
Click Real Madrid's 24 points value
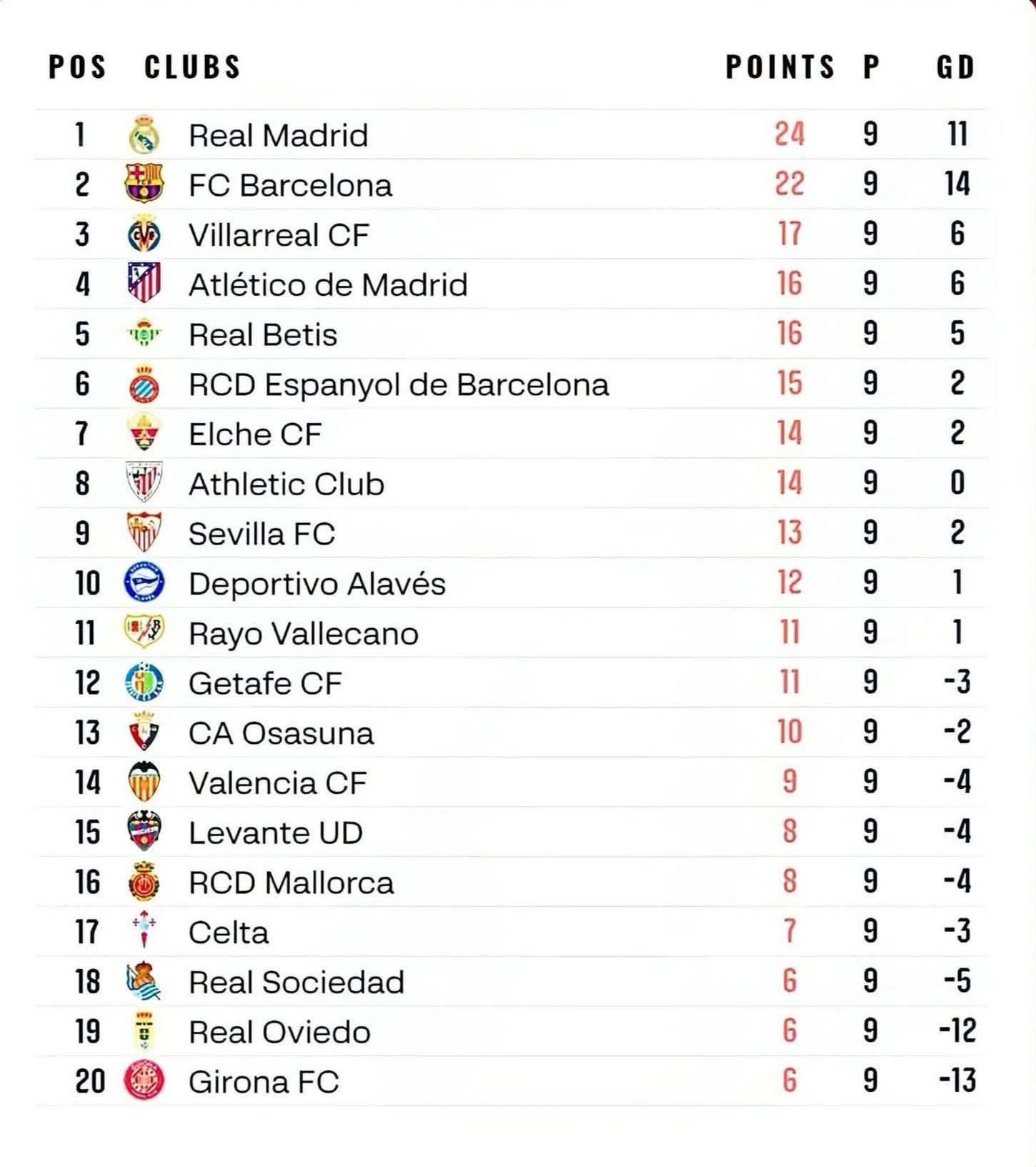(790, 134)
